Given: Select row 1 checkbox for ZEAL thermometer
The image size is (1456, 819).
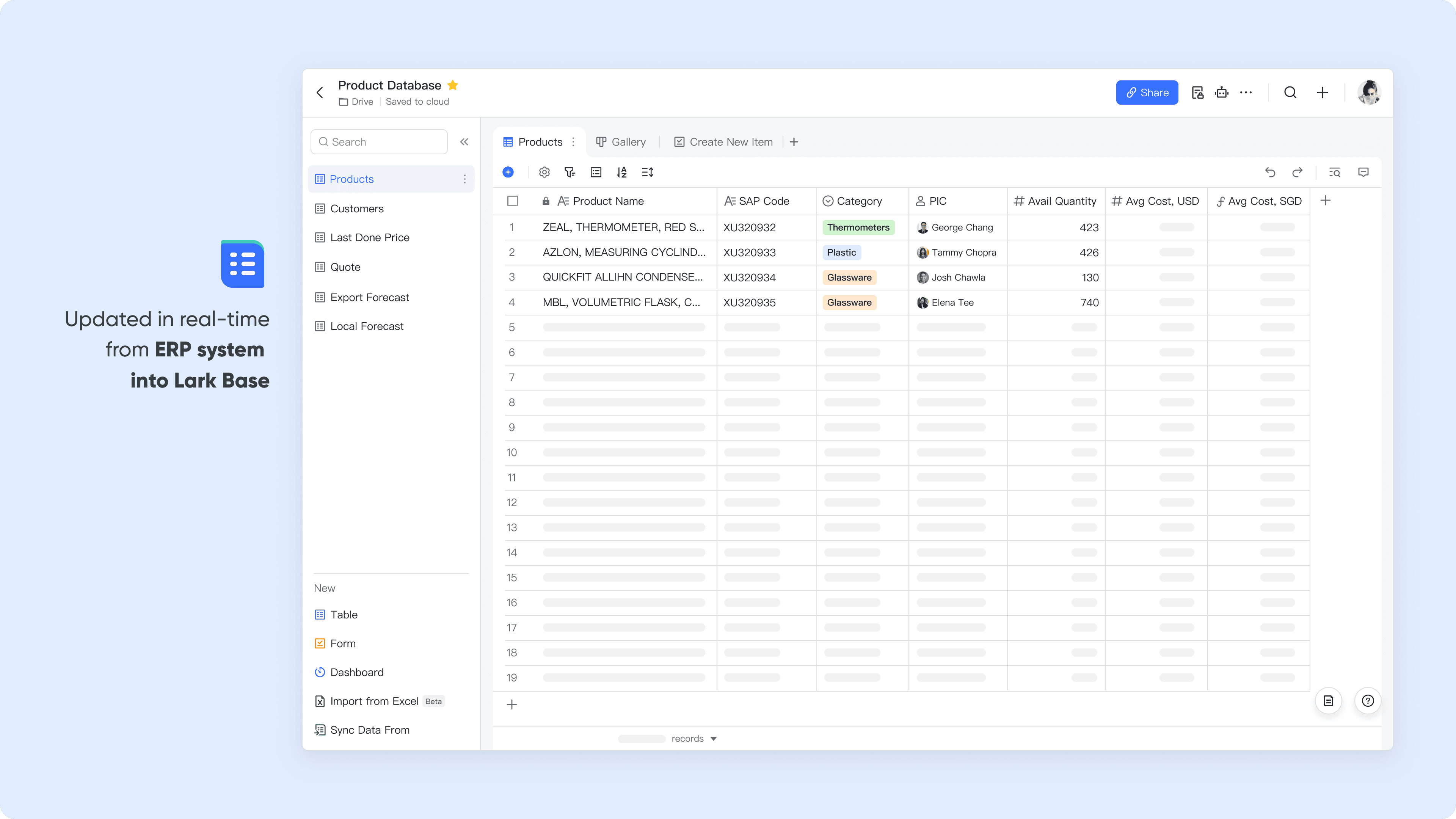Looking at the screenshot, I should [513, 227].
